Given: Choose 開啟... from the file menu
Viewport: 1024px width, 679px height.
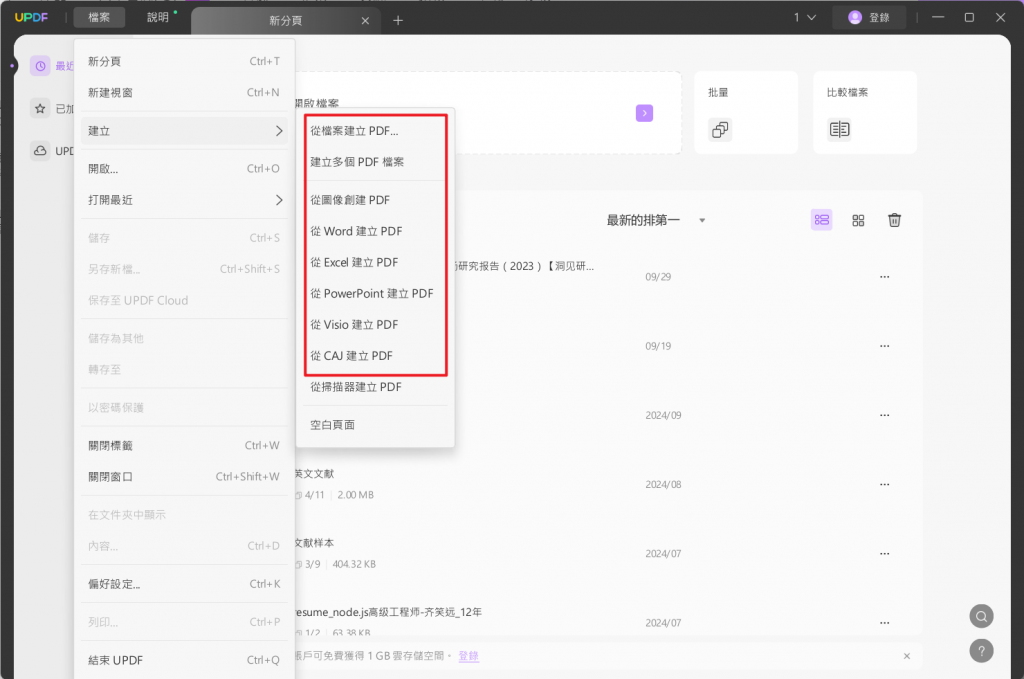Looking at the screenshot, I should pyautogui.click(x=184, y=168).
